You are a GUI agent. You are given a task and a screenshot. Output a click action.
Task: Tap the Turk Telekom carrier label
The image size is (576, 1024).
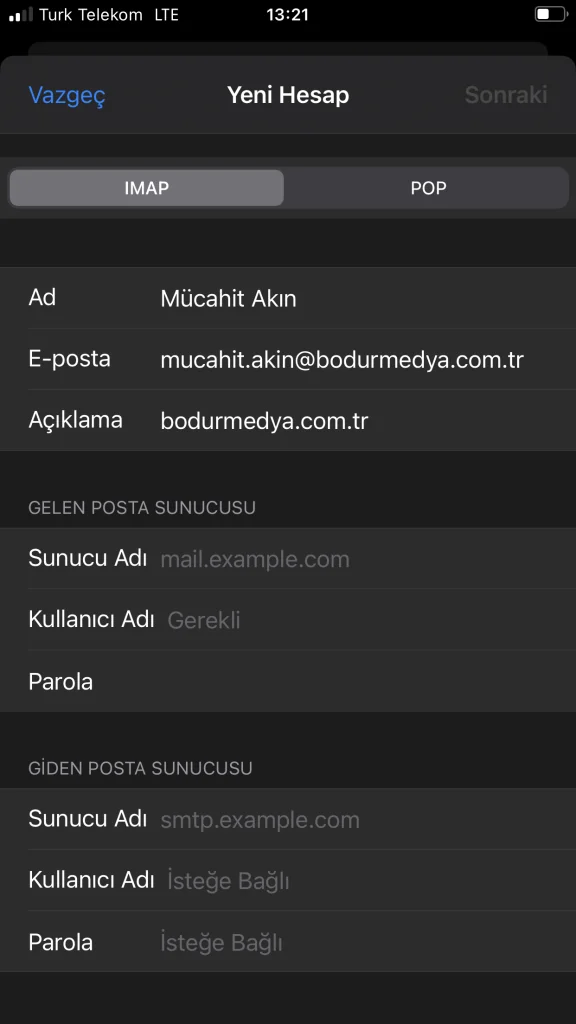[91, 14]
